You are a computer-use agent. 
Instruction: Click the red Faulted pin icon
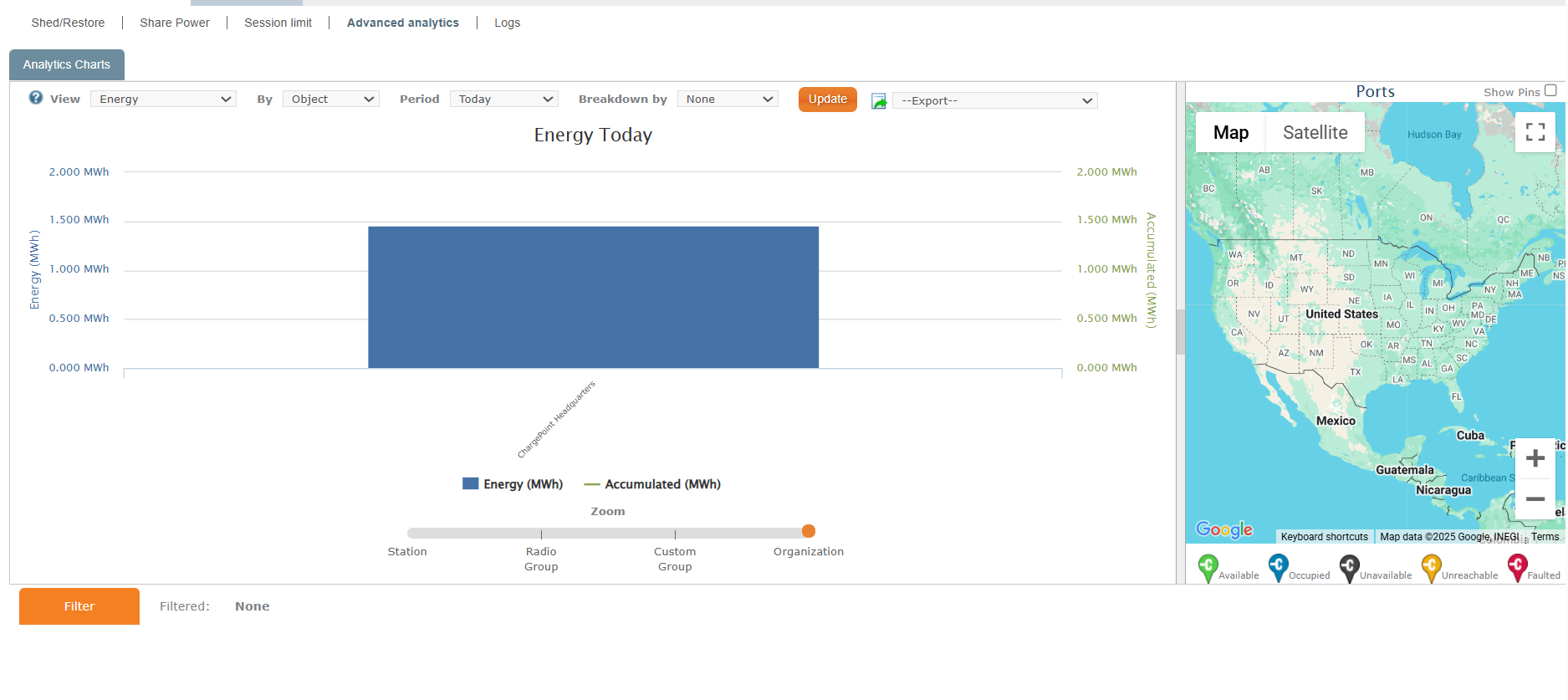point(1517,568)
